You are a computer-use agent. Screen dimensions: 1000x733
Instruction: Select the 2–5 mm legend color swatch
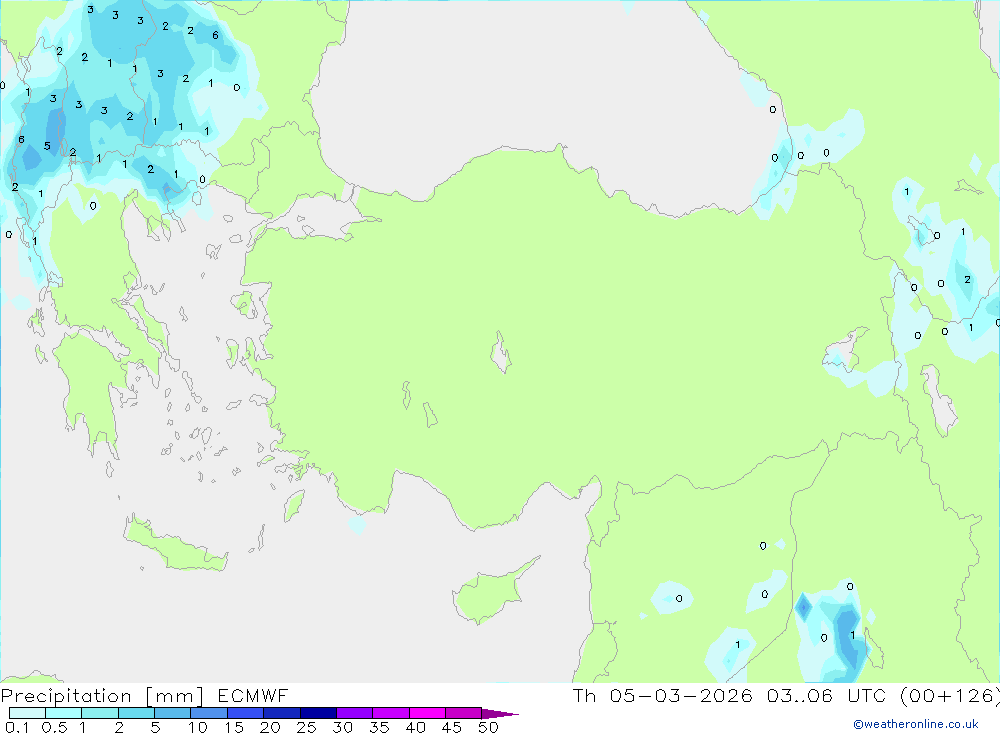point(136,713)
